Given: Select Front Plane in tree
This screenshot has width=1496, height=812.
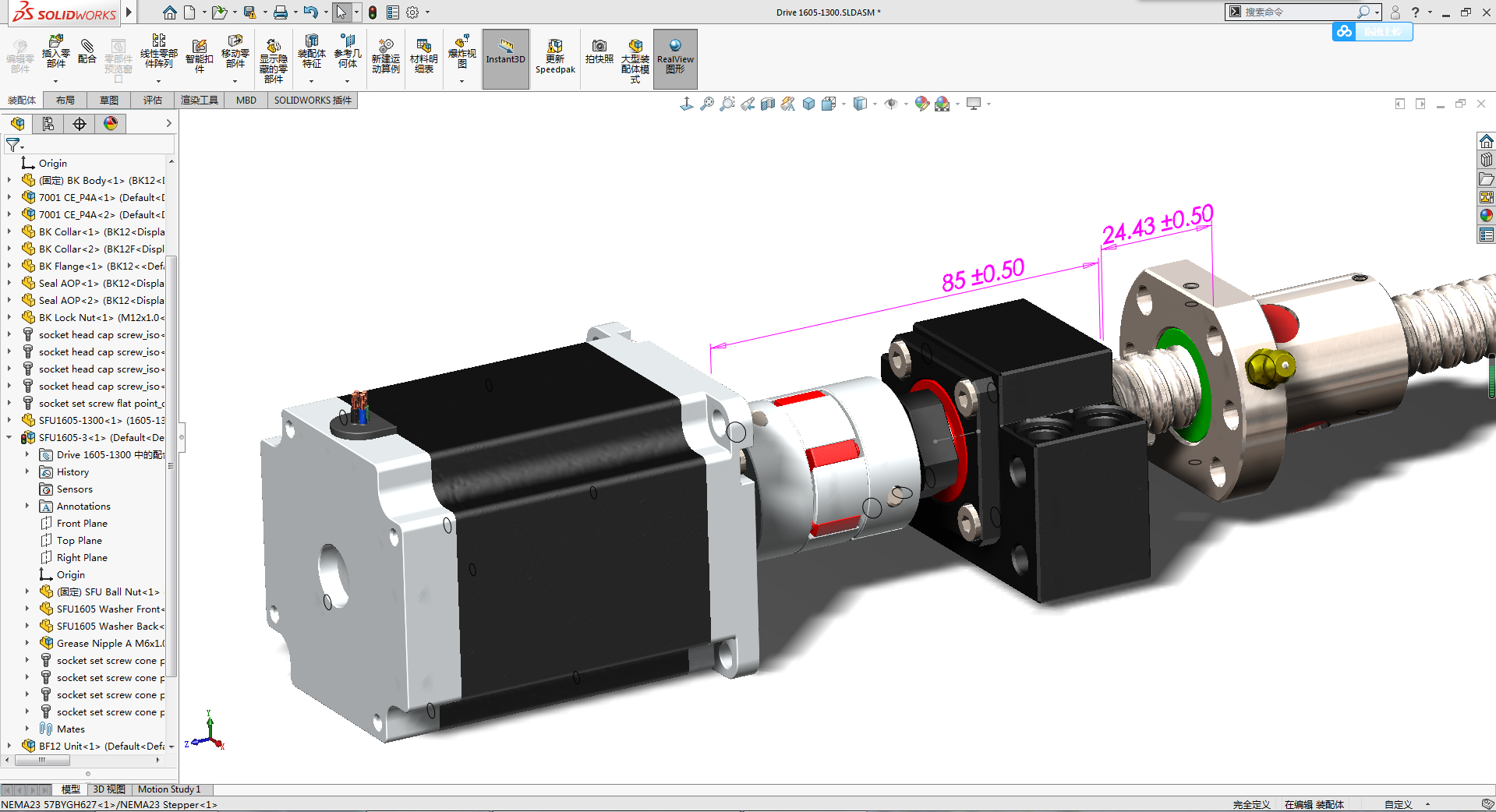Looking at the screenshot, I should 82,524.
